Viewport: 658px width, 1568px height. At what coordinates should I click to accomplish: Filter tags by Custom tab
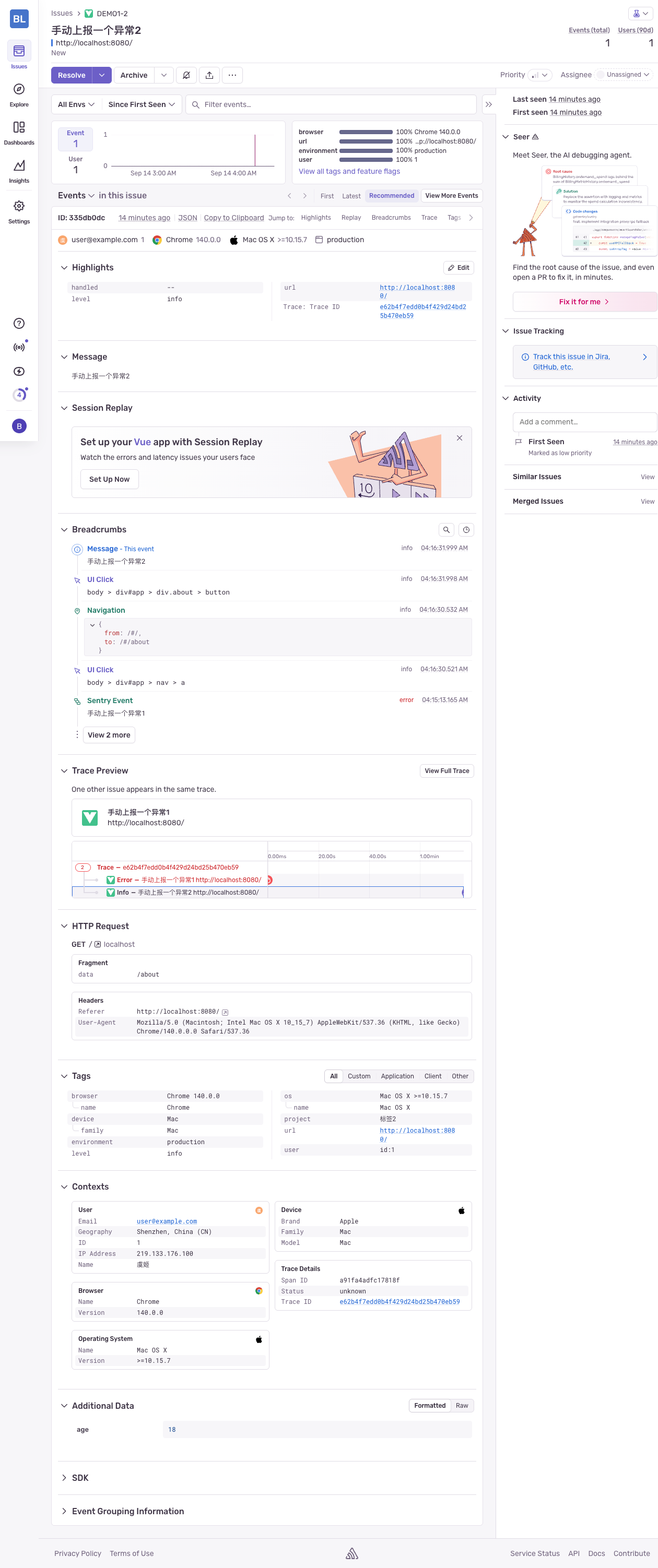click(359, 1076)
